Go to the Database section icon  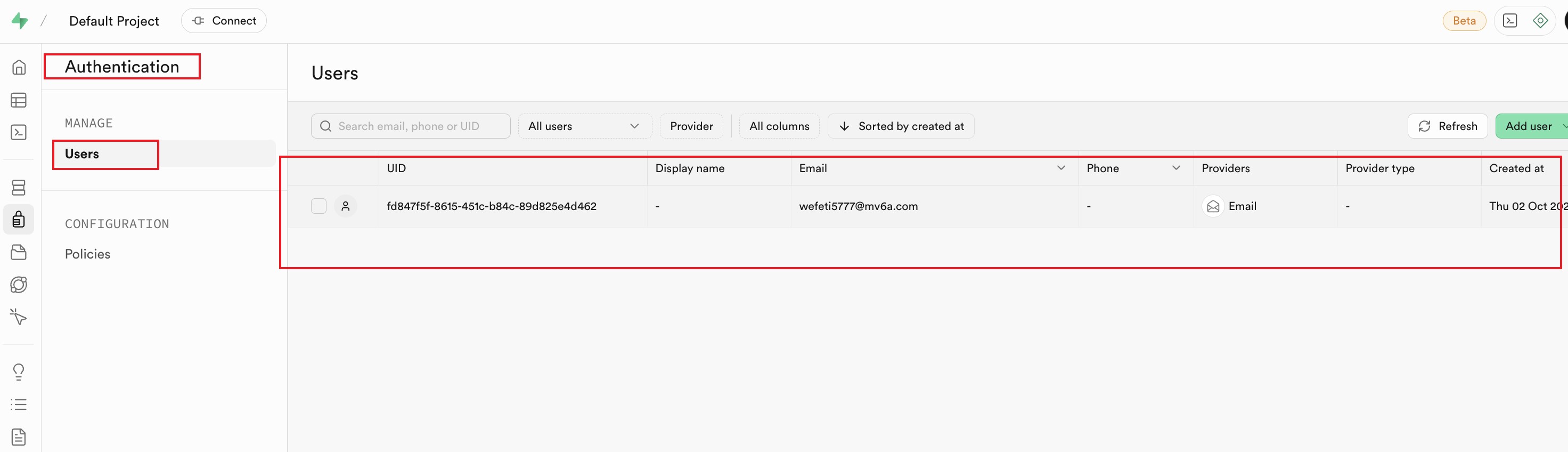[19, 188]
